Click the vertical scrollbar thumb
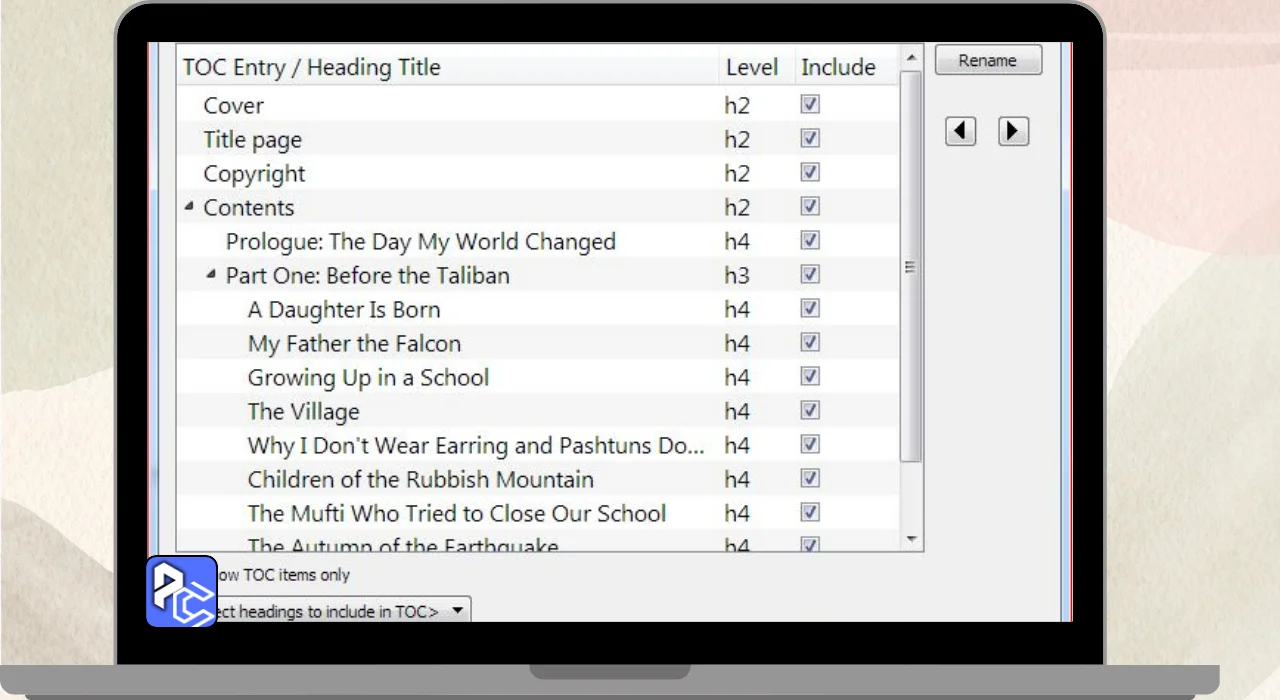Image resolution: width=1280 pixels, height=700 pixels. click(x=911, y=267)
